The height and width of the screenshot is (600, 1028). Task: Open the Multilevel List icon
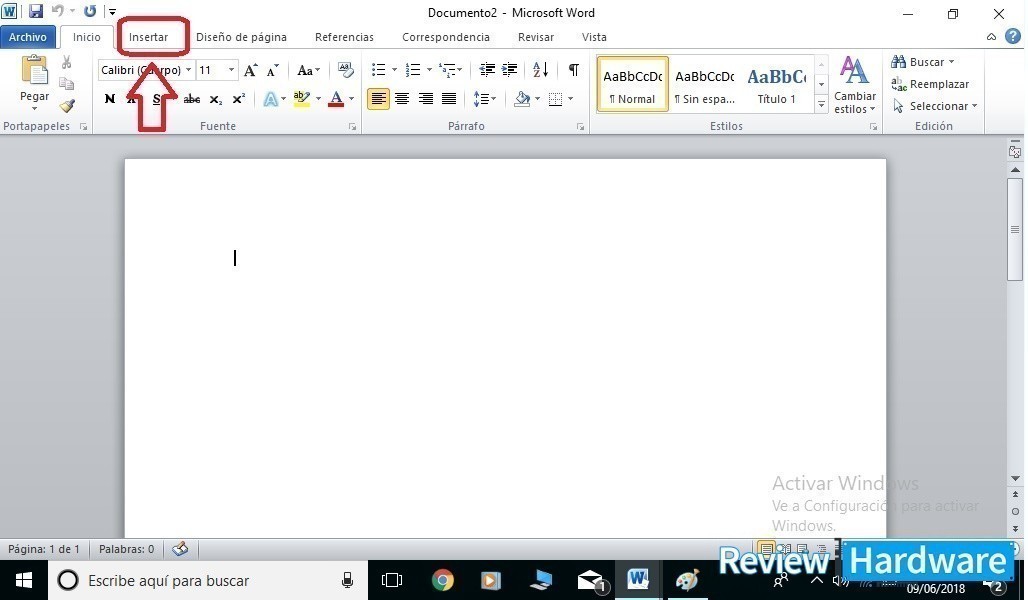coord(448,70)
